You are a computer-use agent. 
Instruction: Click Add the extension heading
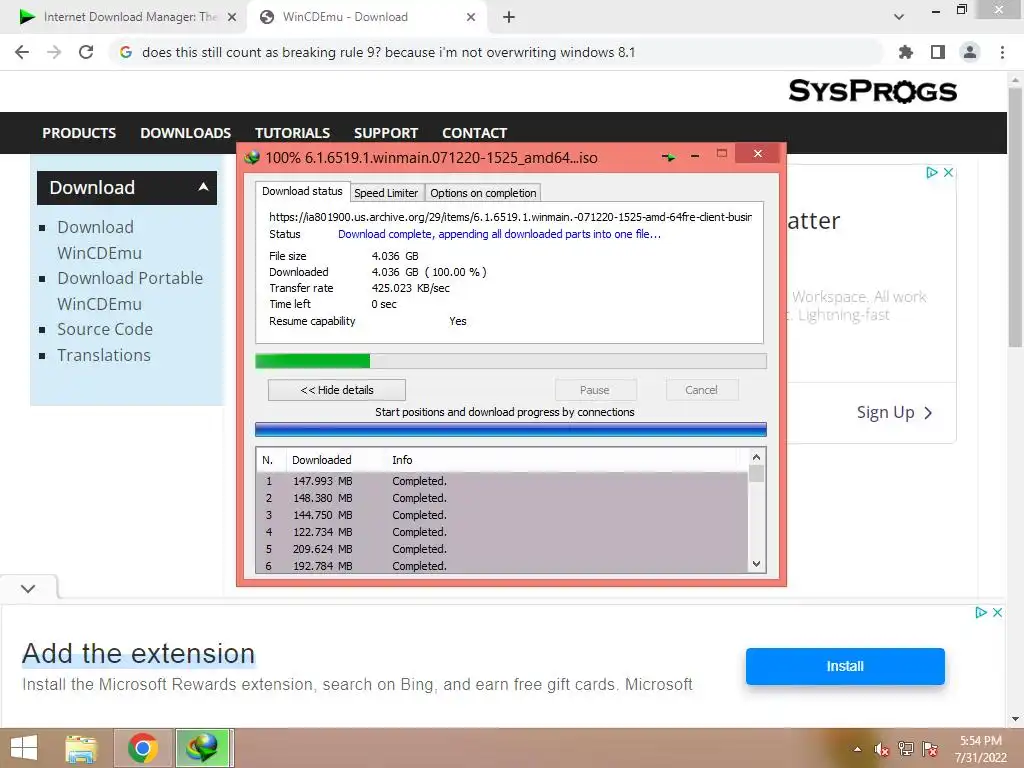point(138,654)
